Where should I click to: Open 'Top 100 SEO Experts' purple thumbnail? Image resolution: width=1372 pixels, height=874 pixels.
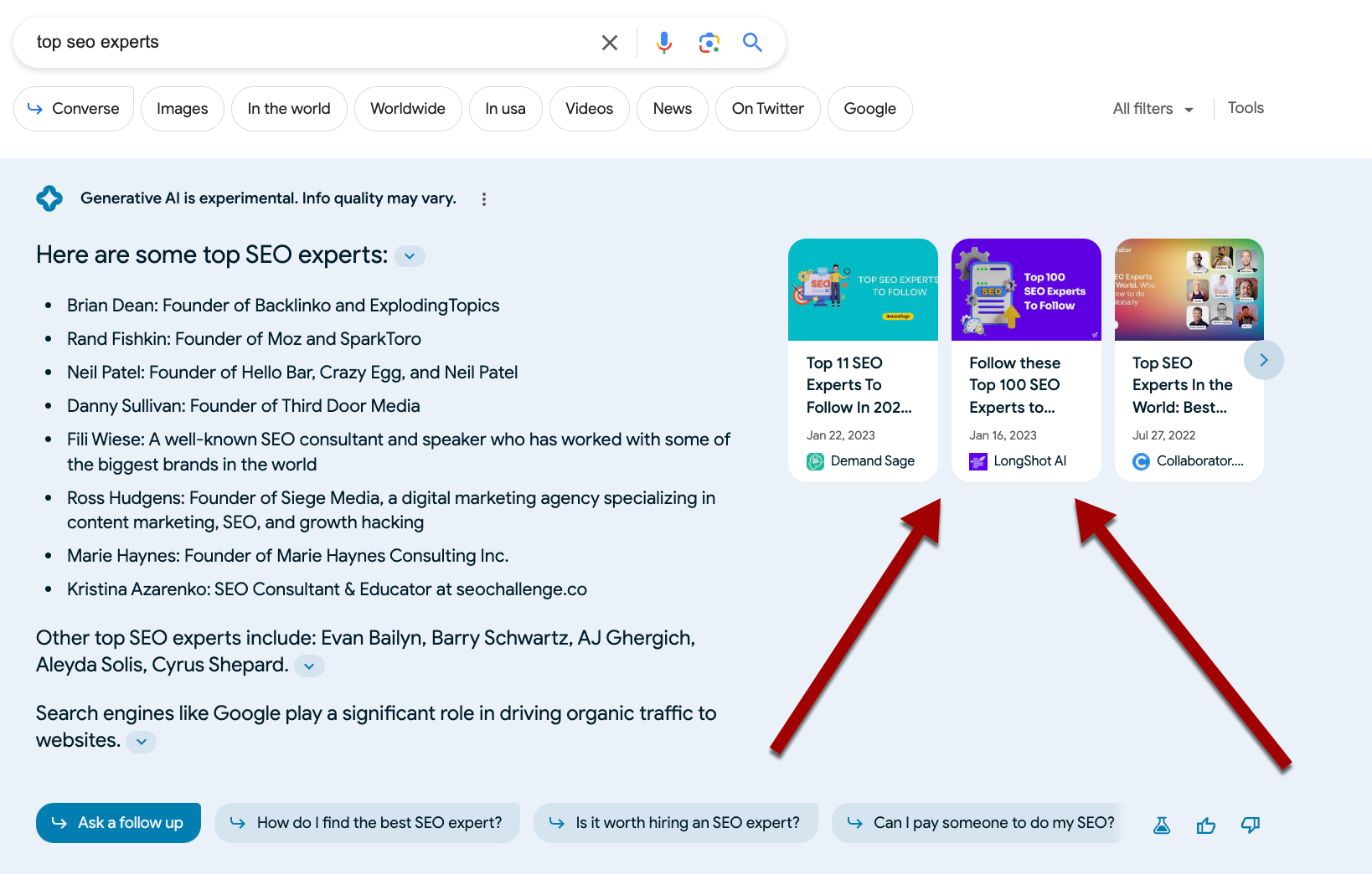coord(1026,290)
